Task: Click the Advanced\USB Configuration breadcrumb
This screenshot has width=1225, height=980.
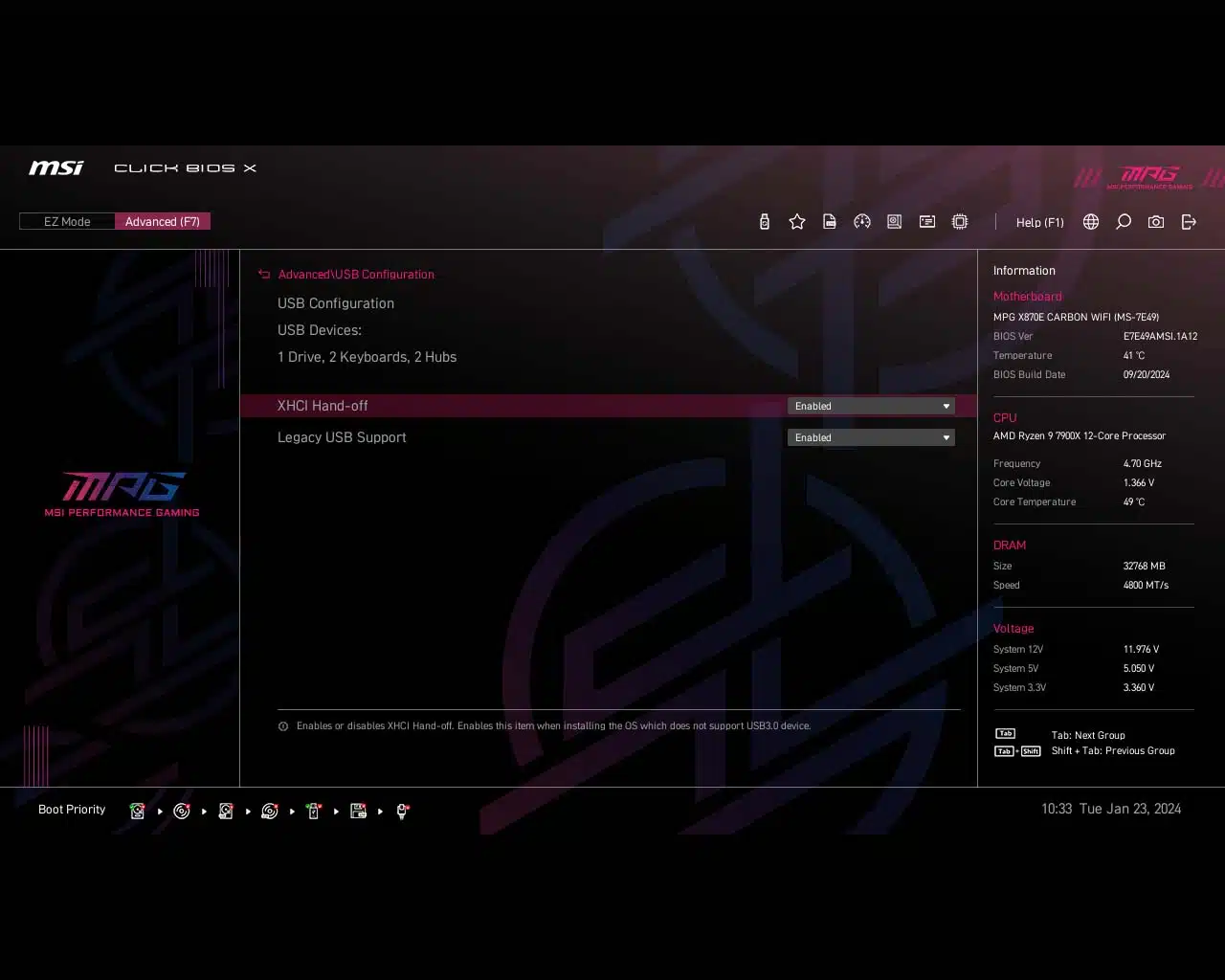Action: (356, 275)
